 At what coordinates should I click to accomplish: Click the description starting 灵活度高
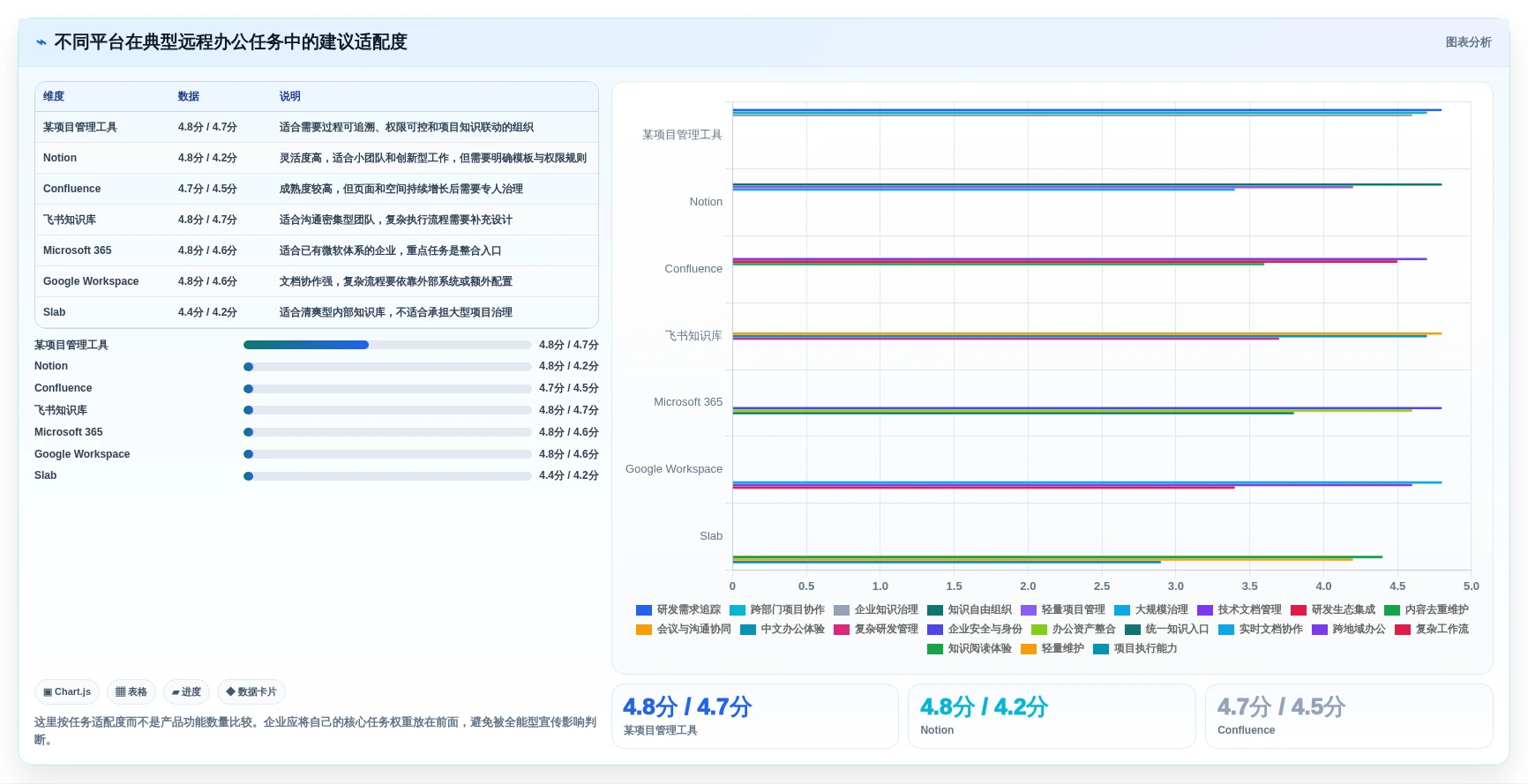433,158
